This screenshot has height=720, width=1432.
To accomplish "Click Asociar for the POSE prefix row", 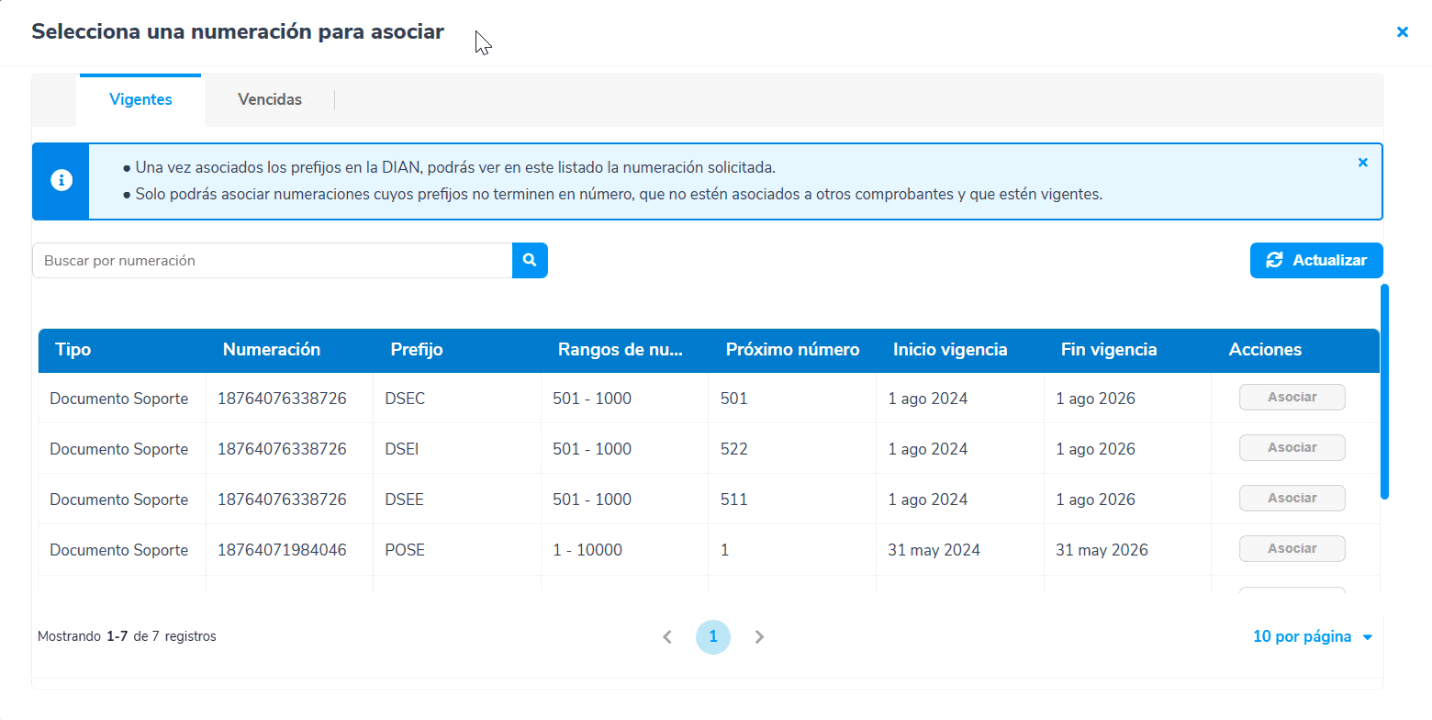I will tap(1292, 548).
